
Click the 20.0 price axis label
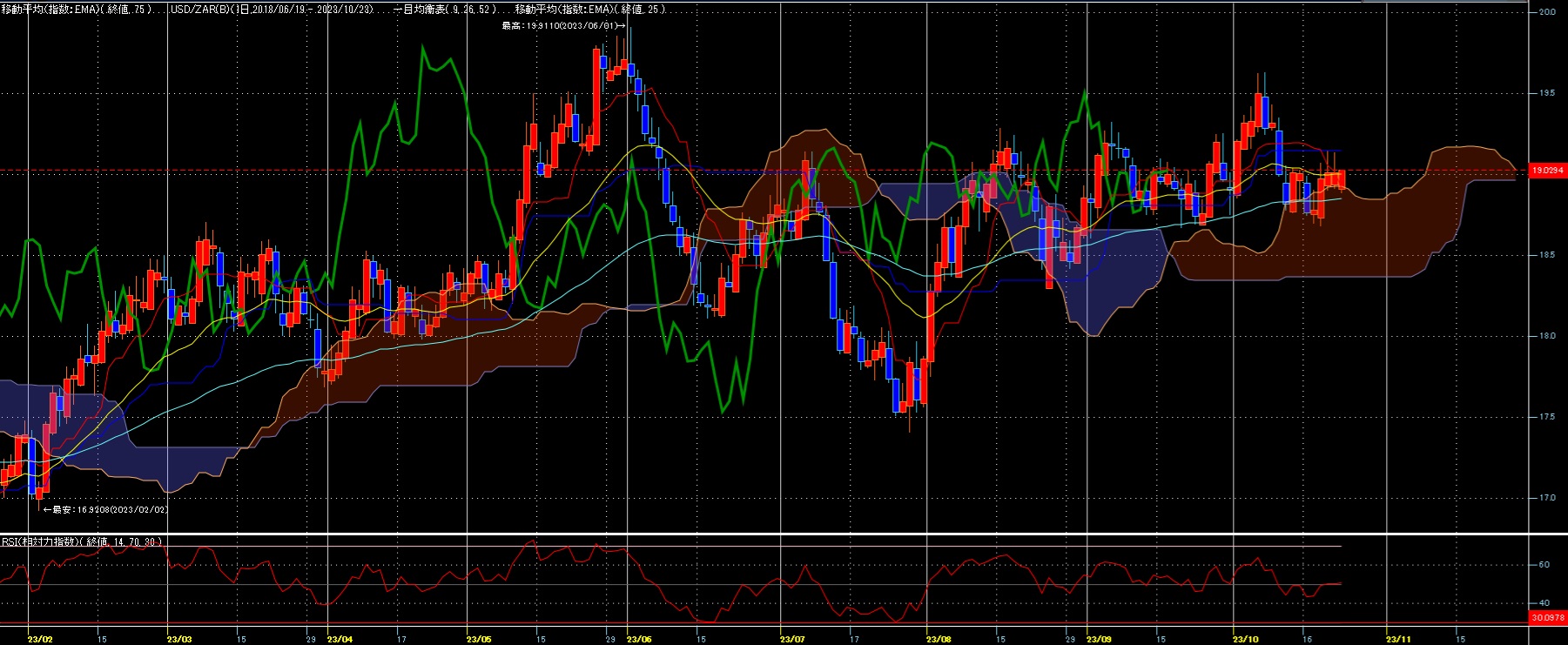click(x=1547, y=12)
